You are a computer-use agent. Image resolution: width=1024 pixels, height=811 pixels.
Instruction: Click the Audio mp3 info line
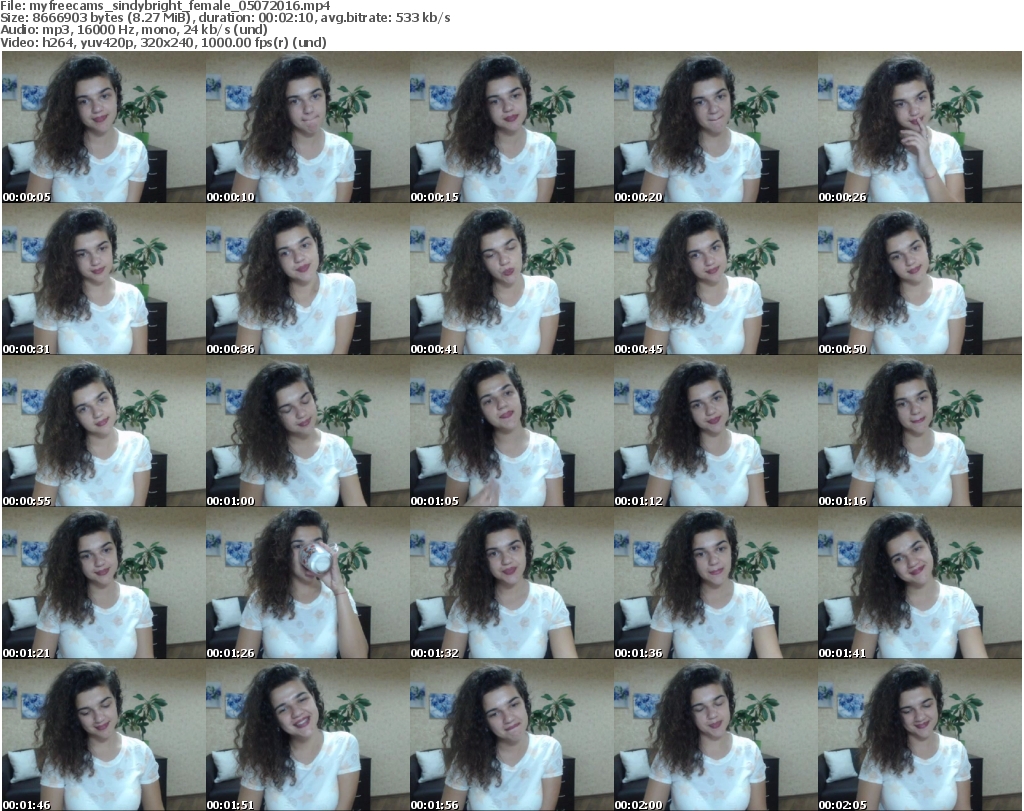[x=134, y=30]
